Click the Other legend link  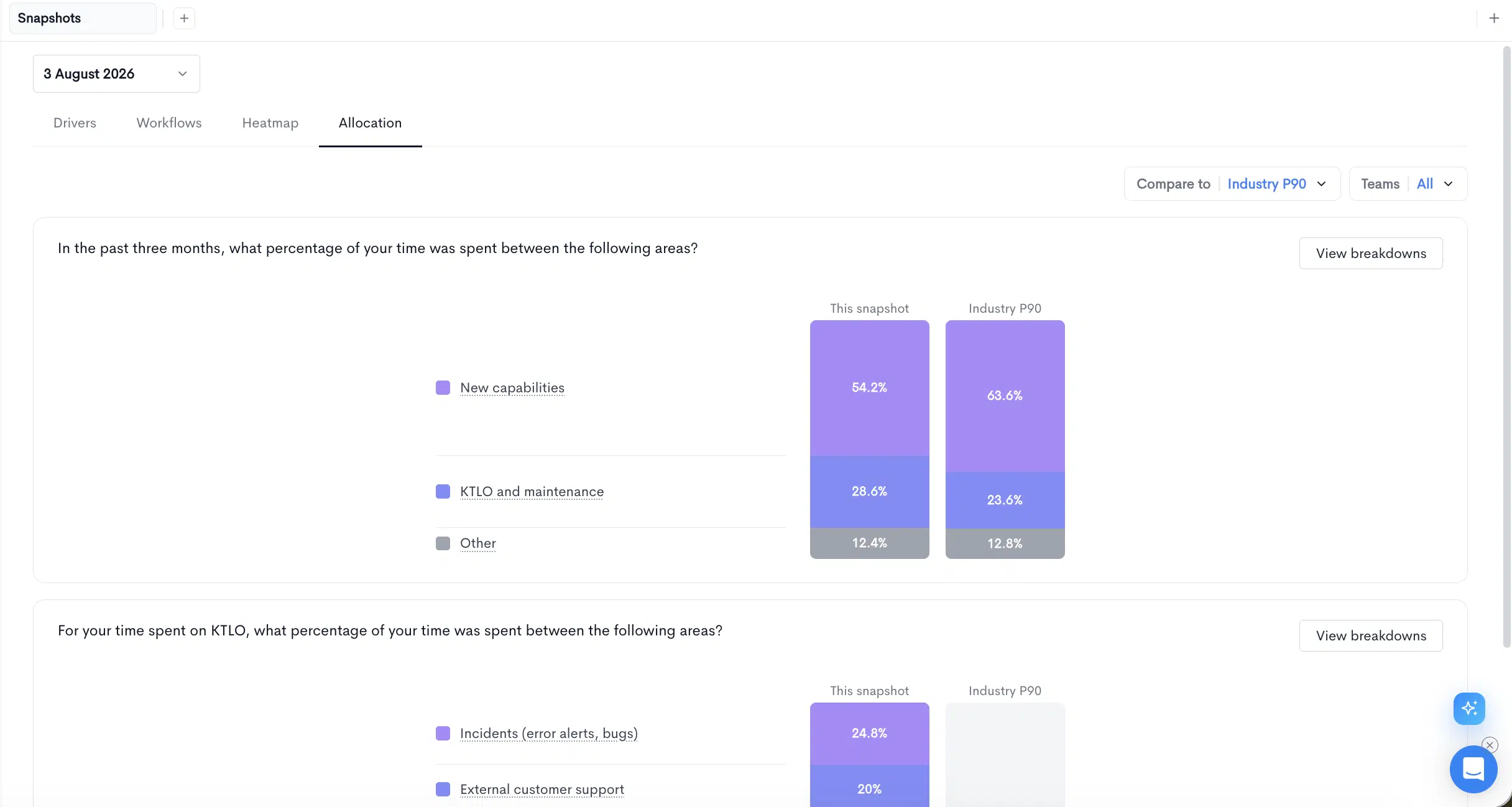[x=478, y=543]
